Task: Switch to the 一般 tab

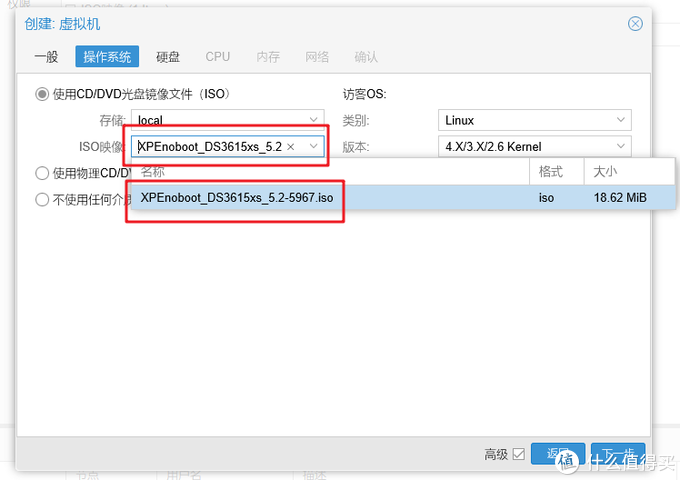Action: [x=46, y=57]
